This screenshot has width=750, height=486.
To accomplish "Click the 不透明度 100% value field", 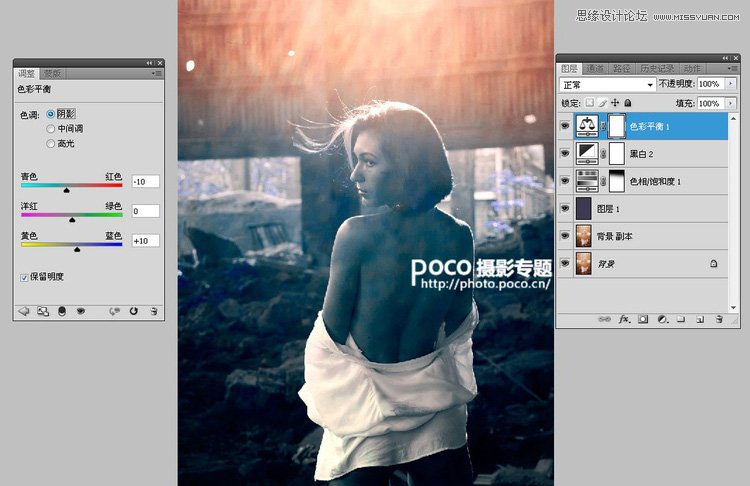I will click(x=711, y=84).
